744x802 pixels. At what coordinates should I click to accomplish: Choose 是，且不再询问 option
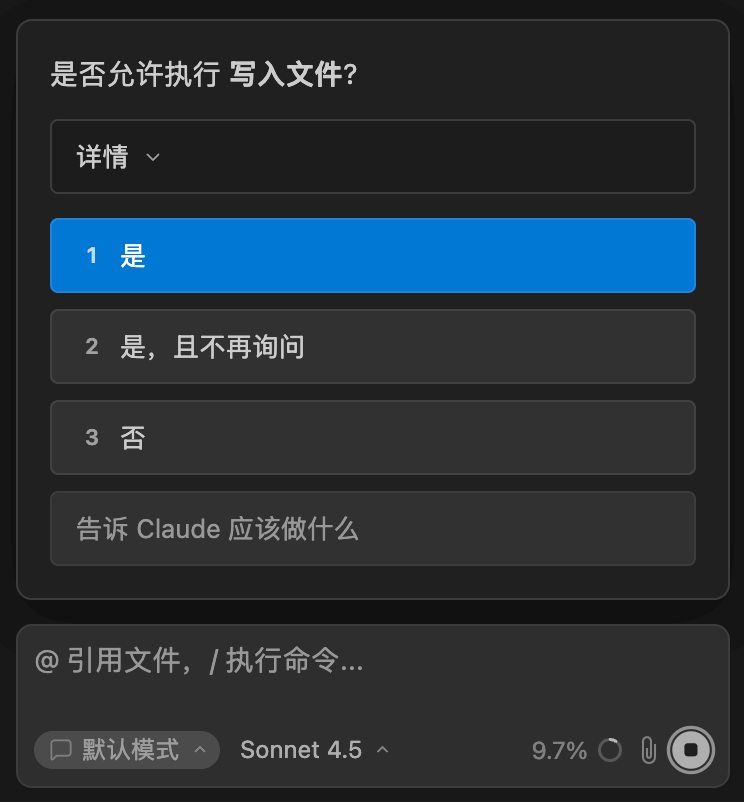[x=372, y=347]
